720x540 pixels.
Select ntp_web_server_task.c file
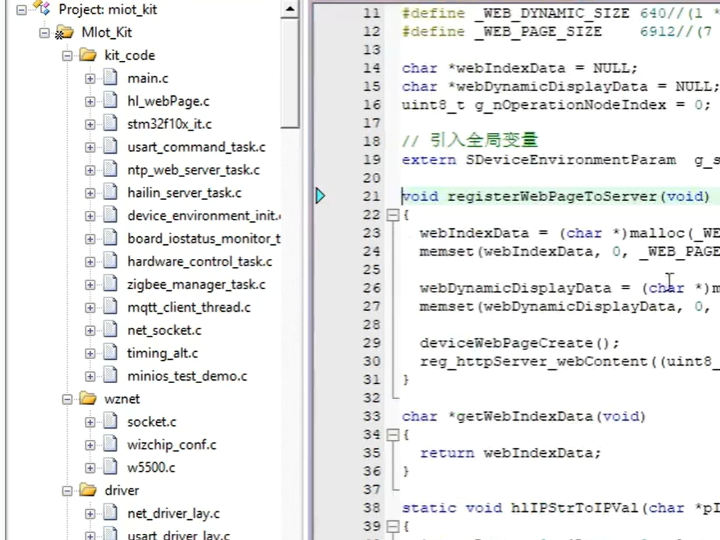[x=193, y=170]
